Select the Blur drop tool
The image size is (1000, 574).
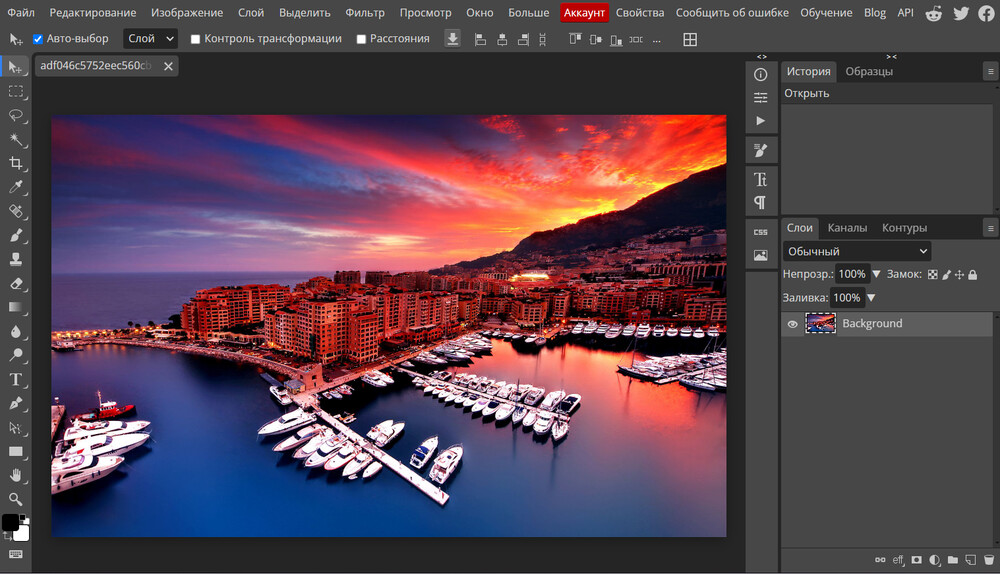tap(16, 331)
